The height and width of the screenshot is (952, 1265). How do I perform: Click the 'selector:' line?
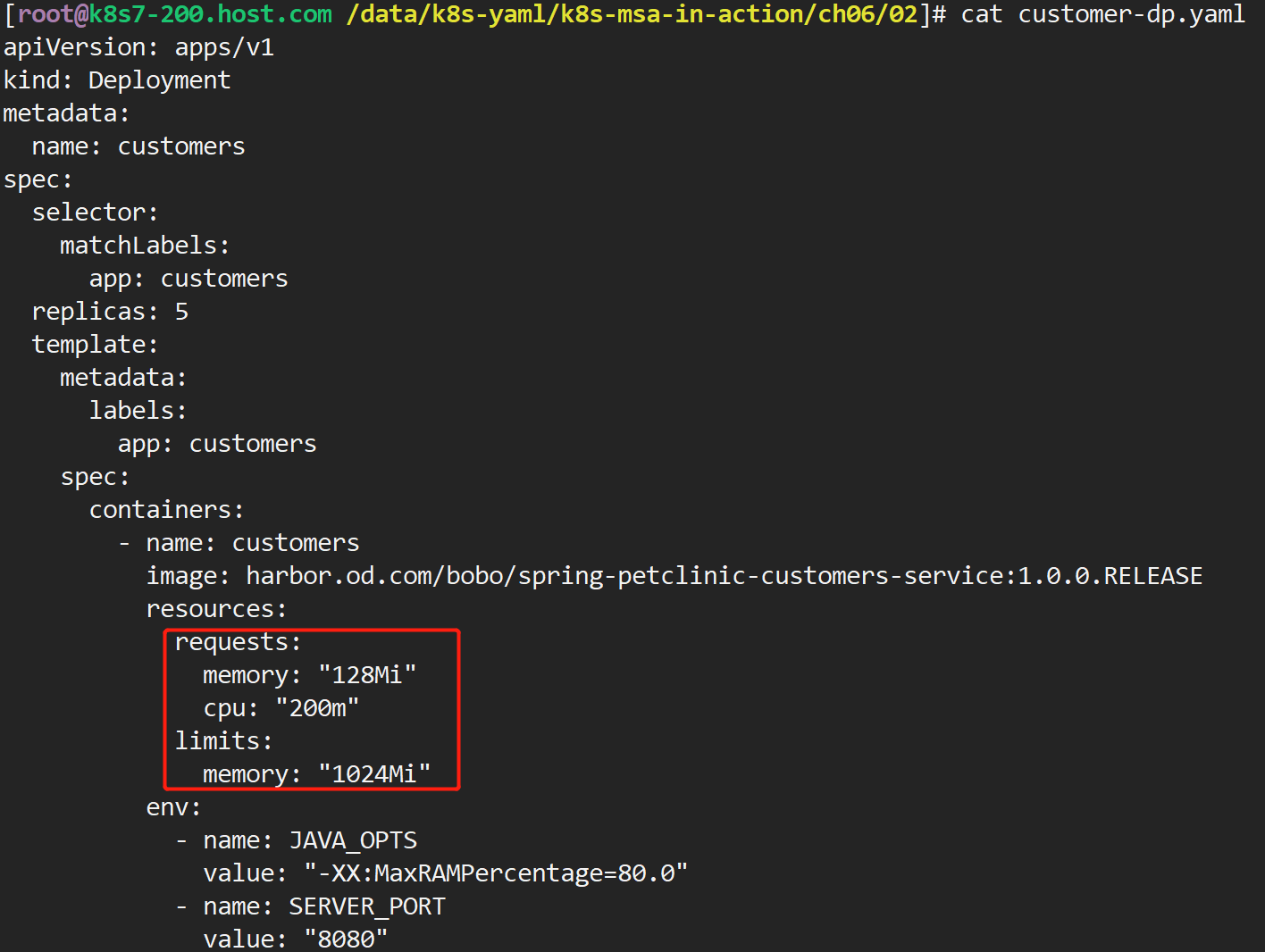pos(96,213)
